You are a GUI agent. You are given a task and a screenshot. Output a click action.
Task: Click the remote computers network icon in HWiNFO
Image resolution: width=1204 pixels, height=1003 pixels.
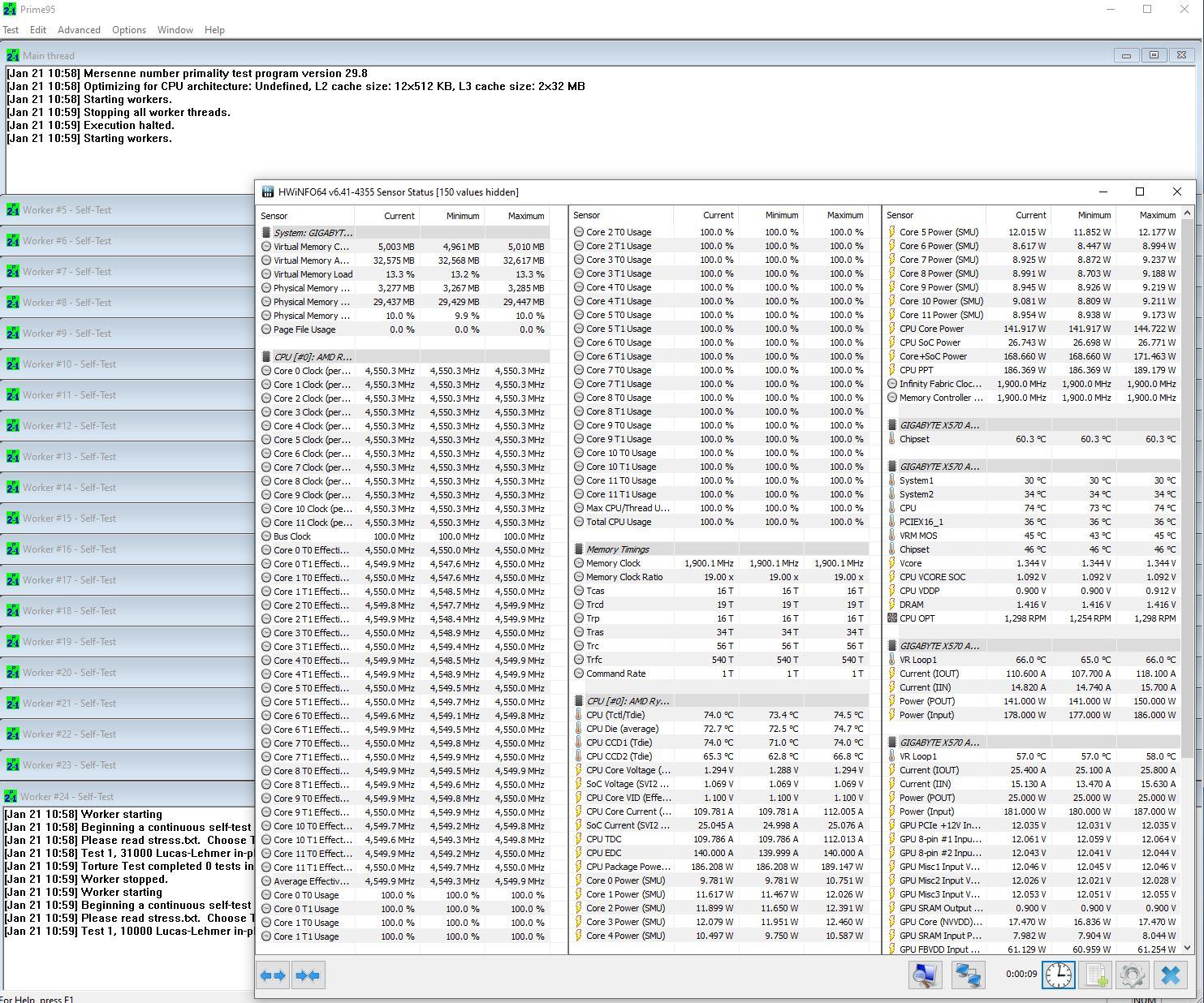(x=969, y=975)
